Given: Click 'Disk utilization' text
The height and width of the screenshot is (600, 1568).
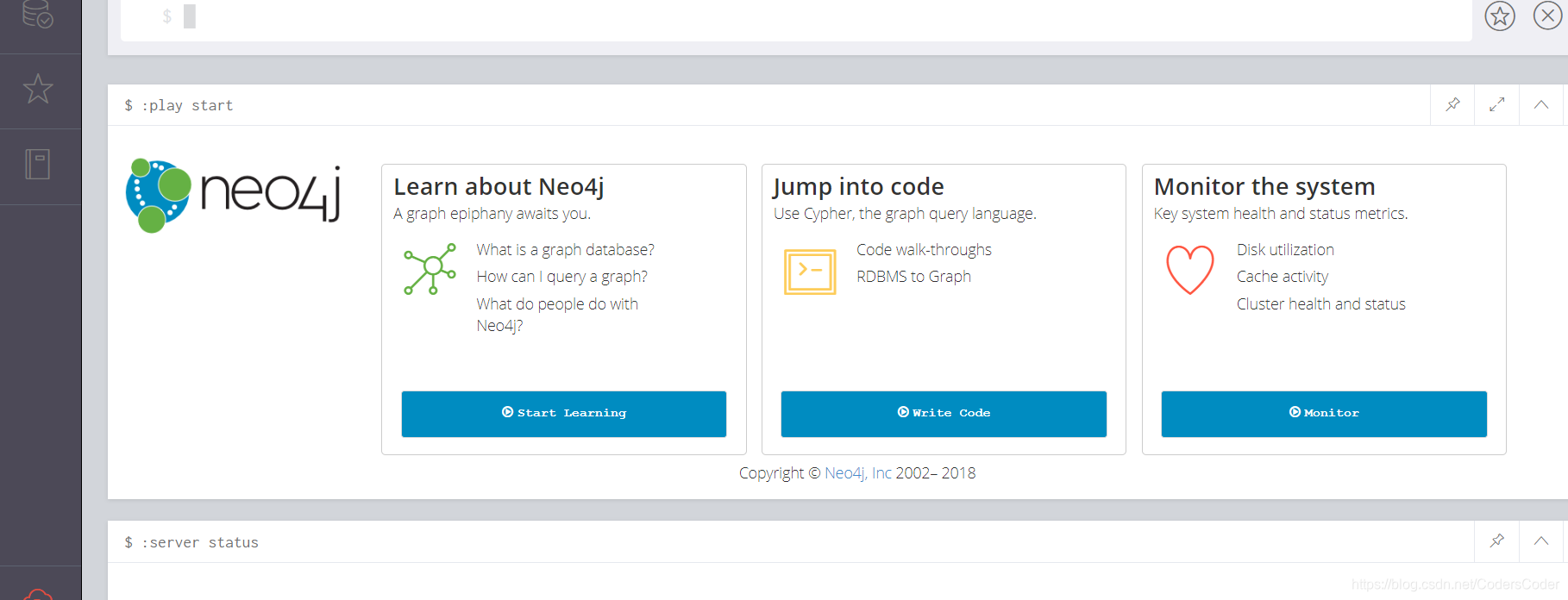Looking at the screenshot, I should 1285,250.
